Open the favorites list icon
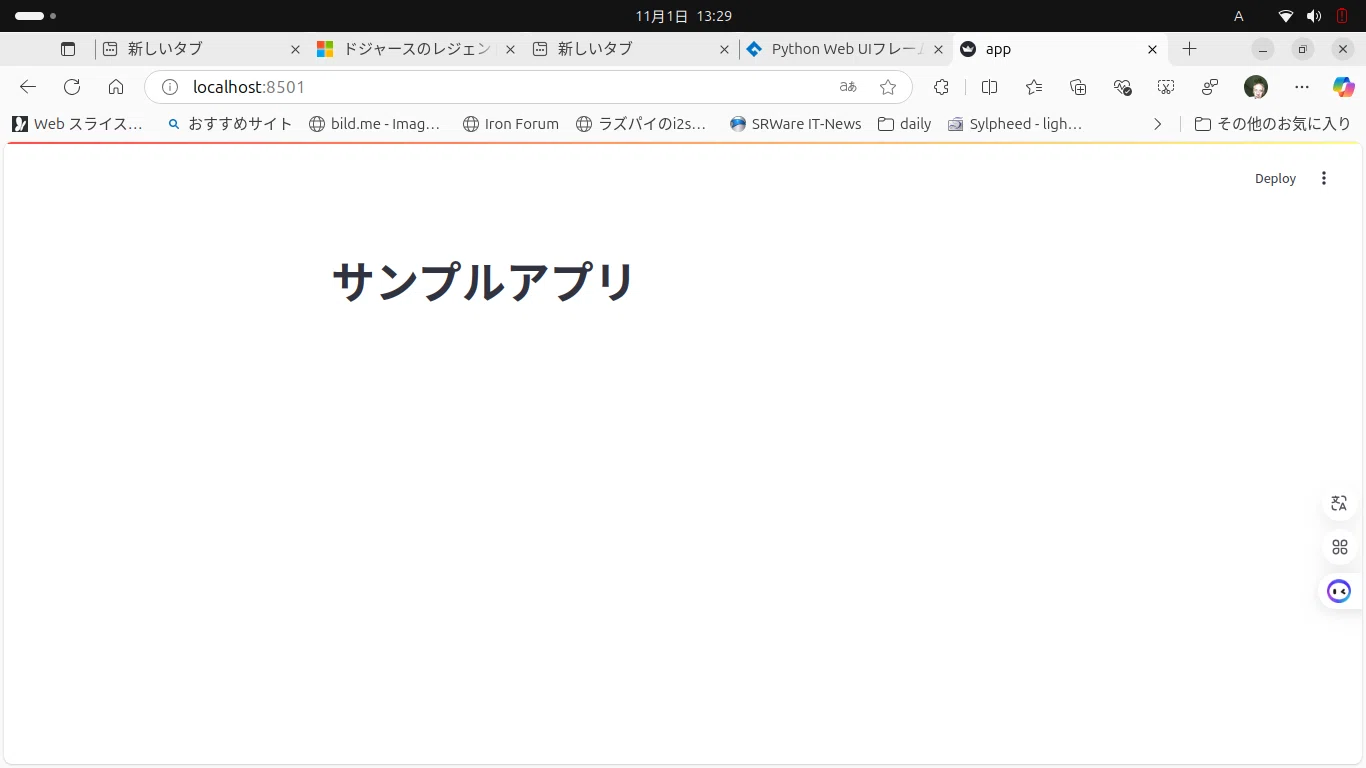Screen dimensions: 1366x768 pyautogui.click(x=1034, y=87)
